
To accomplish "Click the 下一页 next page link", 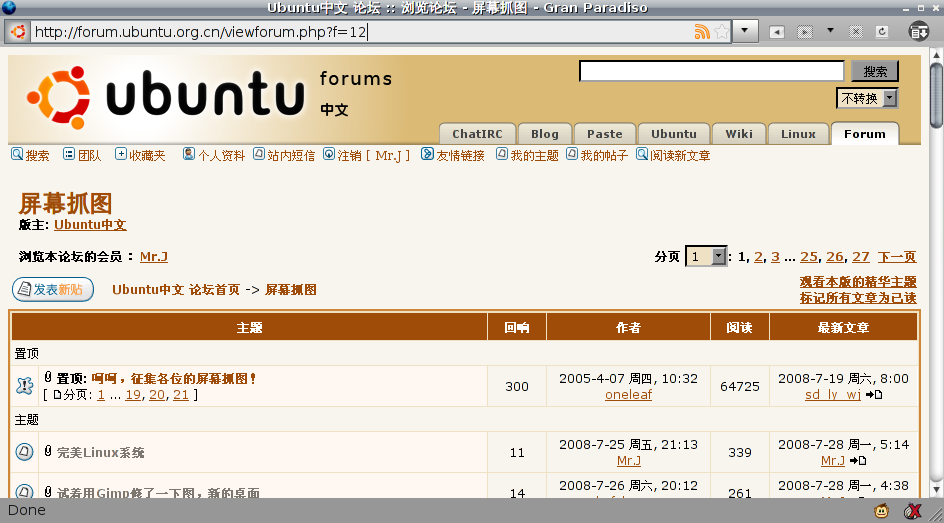I will point(896,257).
